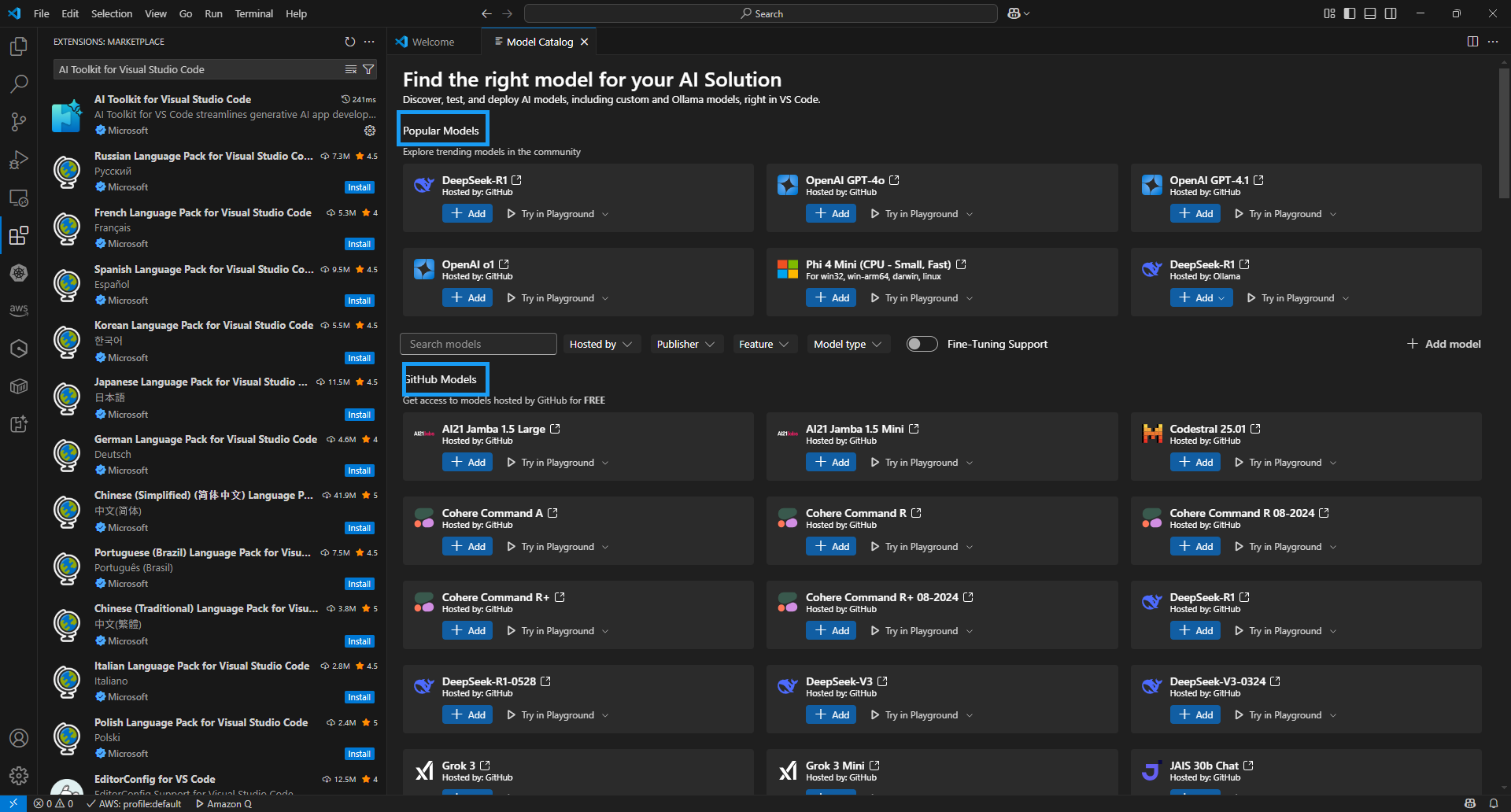Viewport: 1511px width, 812px height.
Task: Click the title bar Search command box
Action: [761, 13]
